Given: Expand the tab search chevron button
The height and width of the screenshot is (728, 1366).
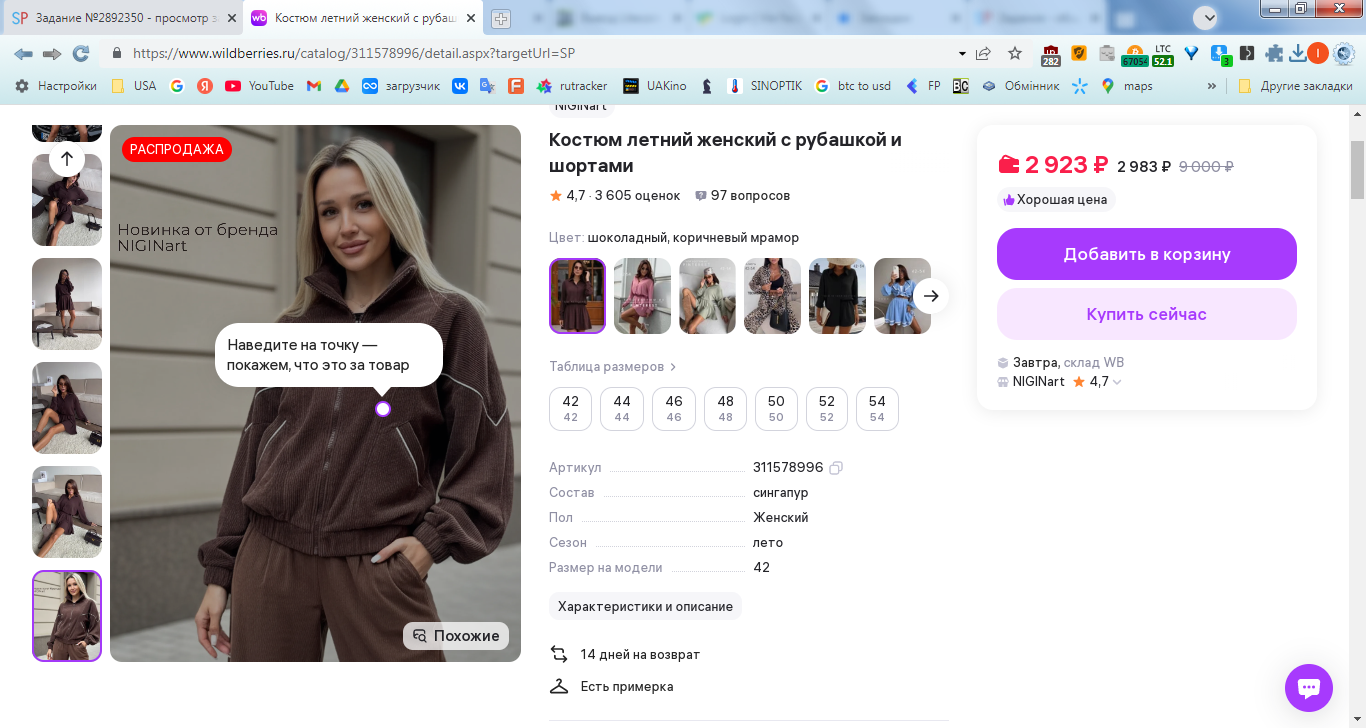Looking at the screenshot, I should pyautogui.click(x=1208, y=17).
